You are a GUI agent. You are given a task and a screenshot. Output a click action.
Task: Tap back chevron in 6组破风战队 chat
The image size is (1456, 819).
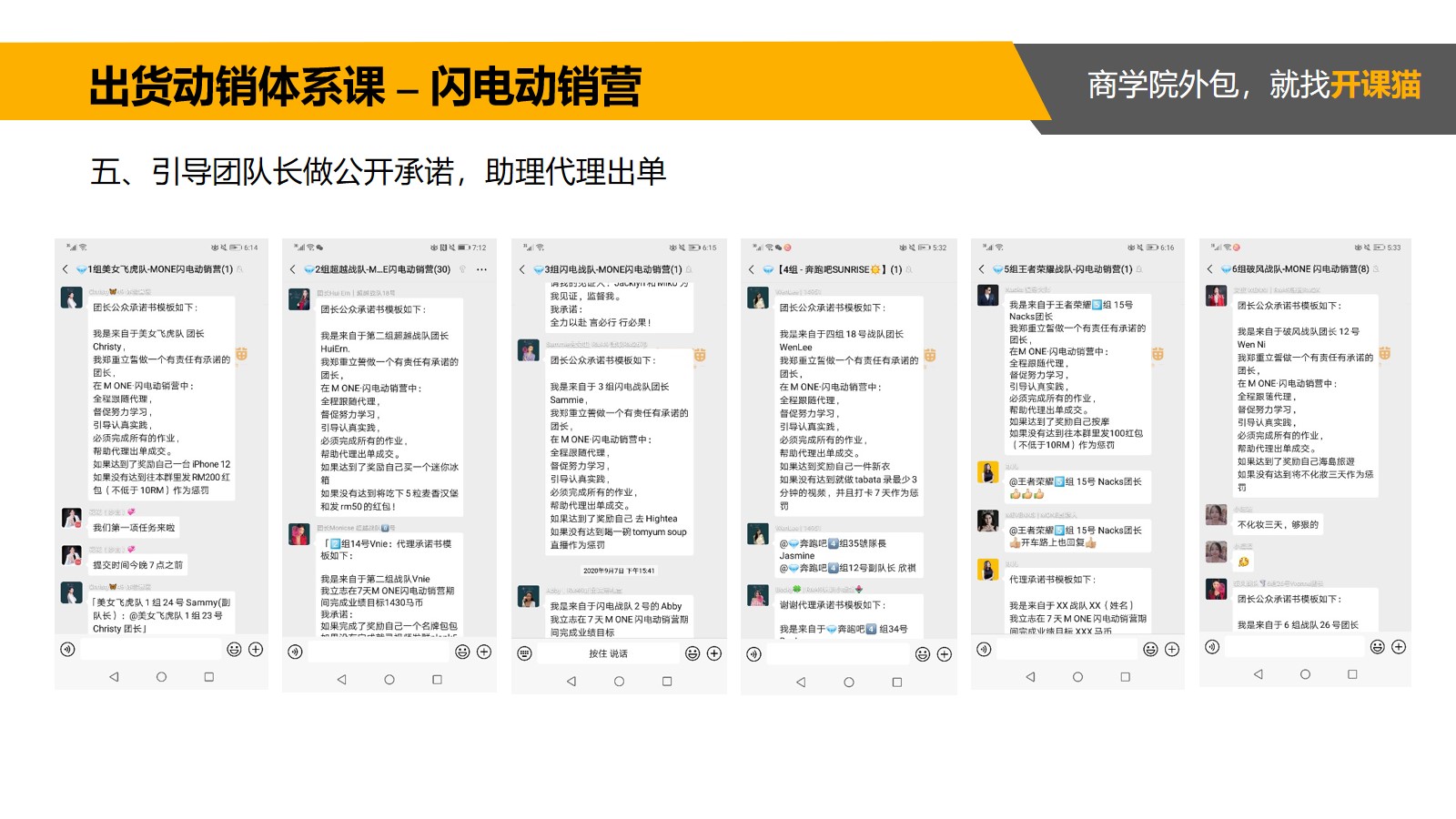tap(1209, 269)
